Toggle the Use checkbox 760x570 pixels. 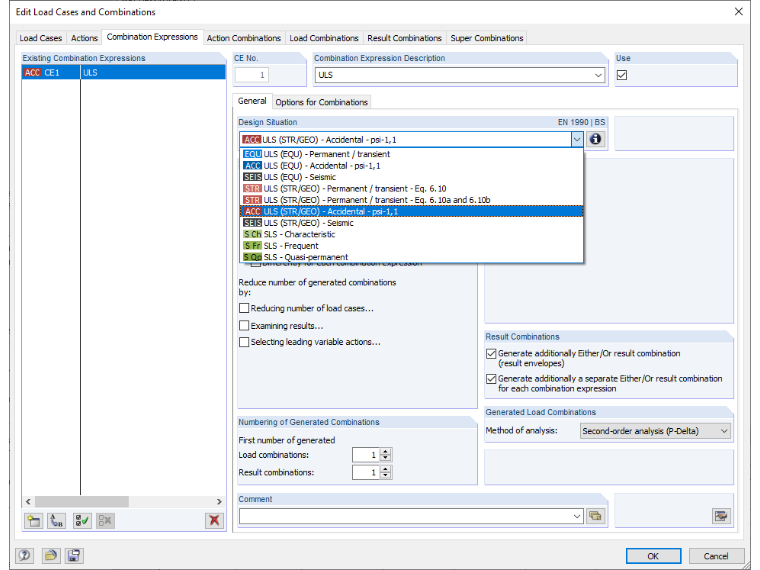tap(622, 75)
